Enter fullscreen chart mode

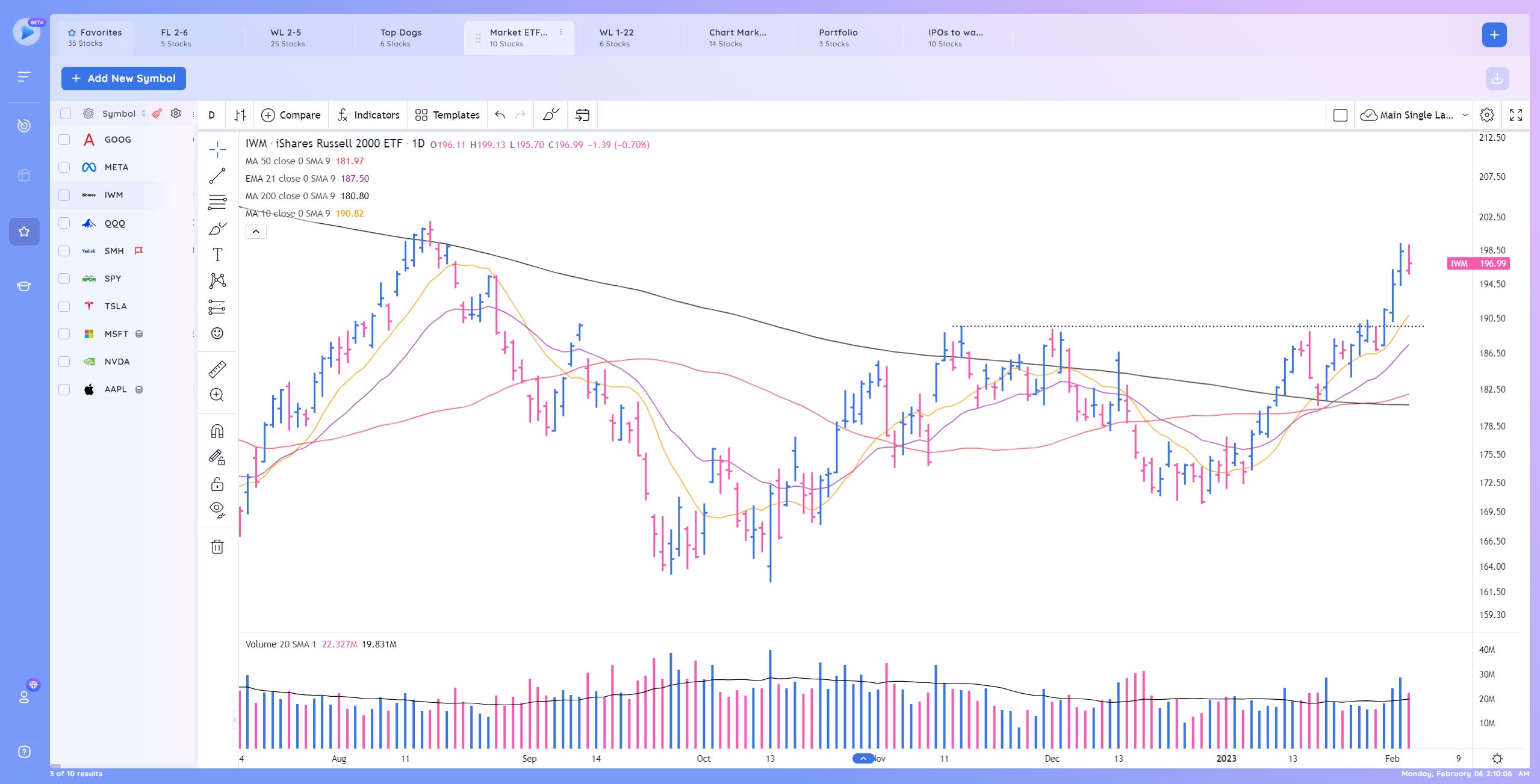coord(1516,115)
